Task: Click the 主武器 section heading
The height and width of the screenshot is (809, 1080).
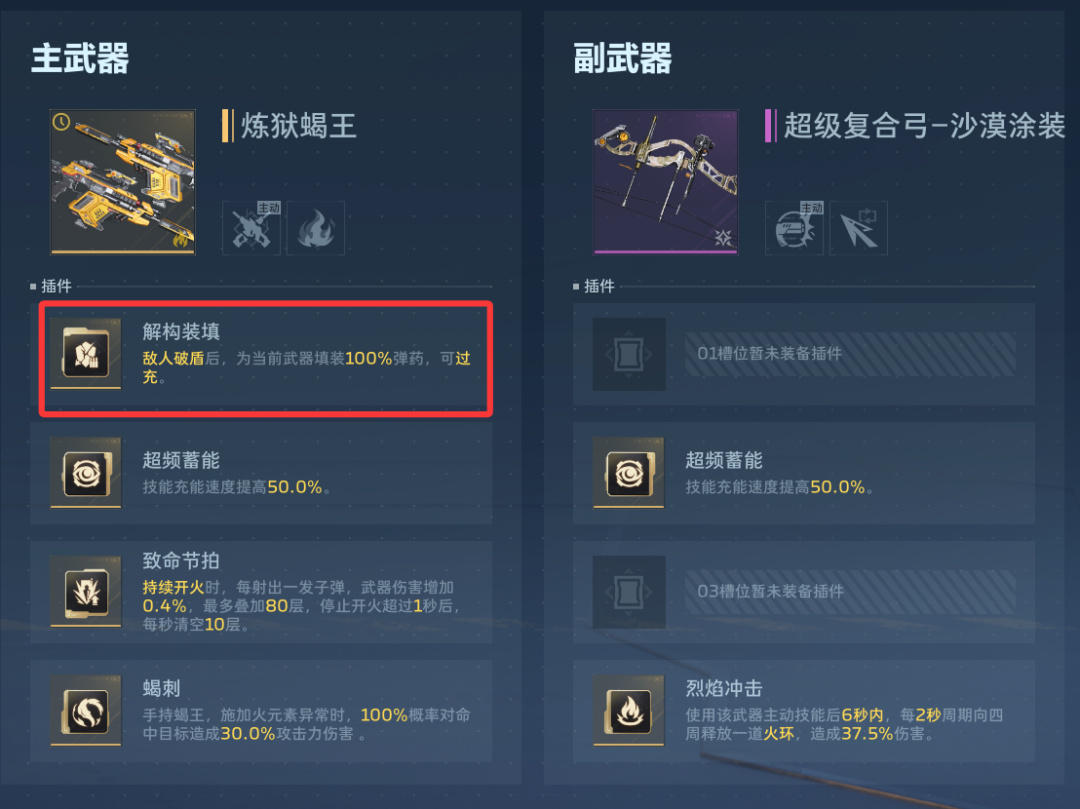Action: click(80, 58)
